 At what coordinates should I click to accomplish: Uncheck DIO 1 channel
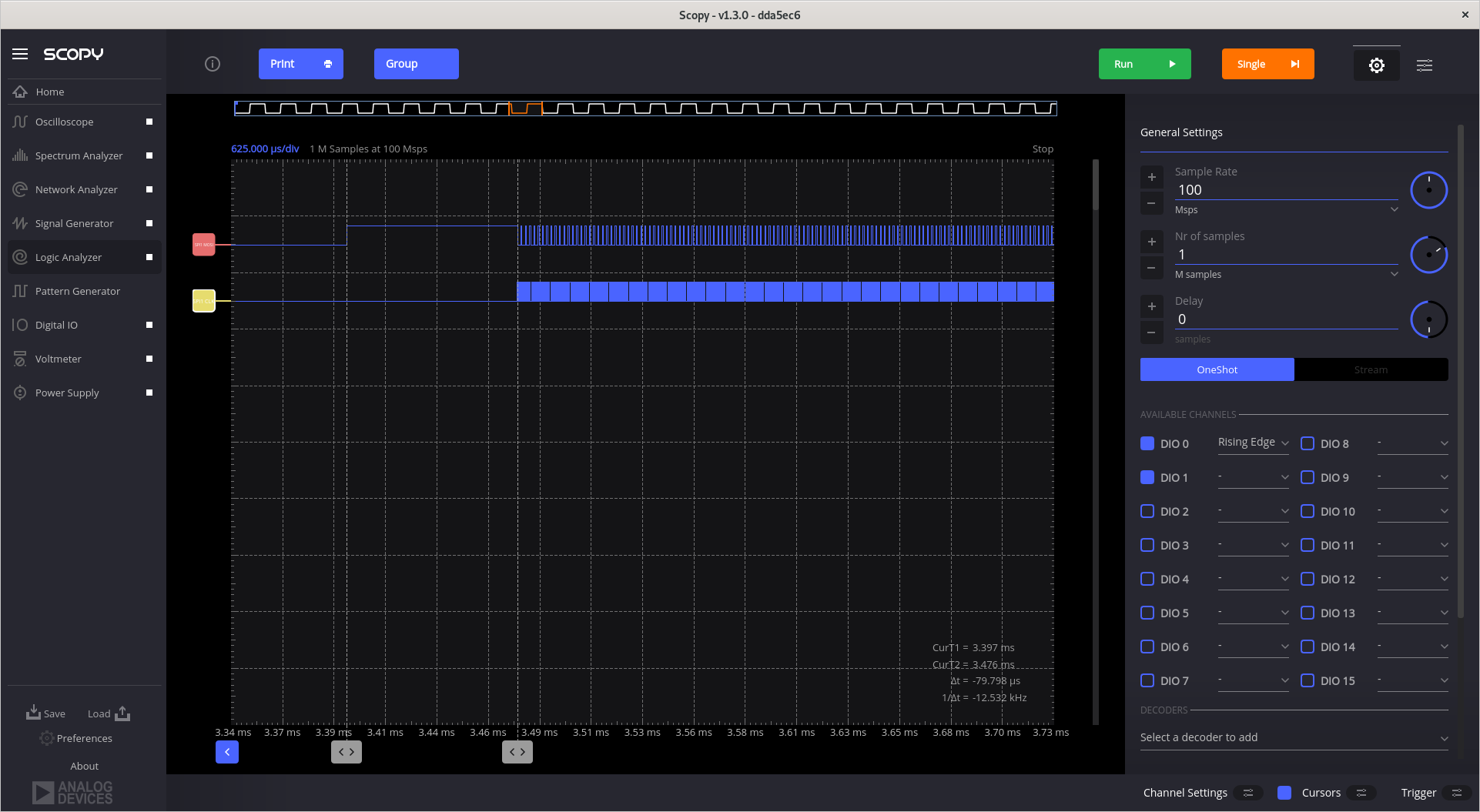(x=1147, y=477)
